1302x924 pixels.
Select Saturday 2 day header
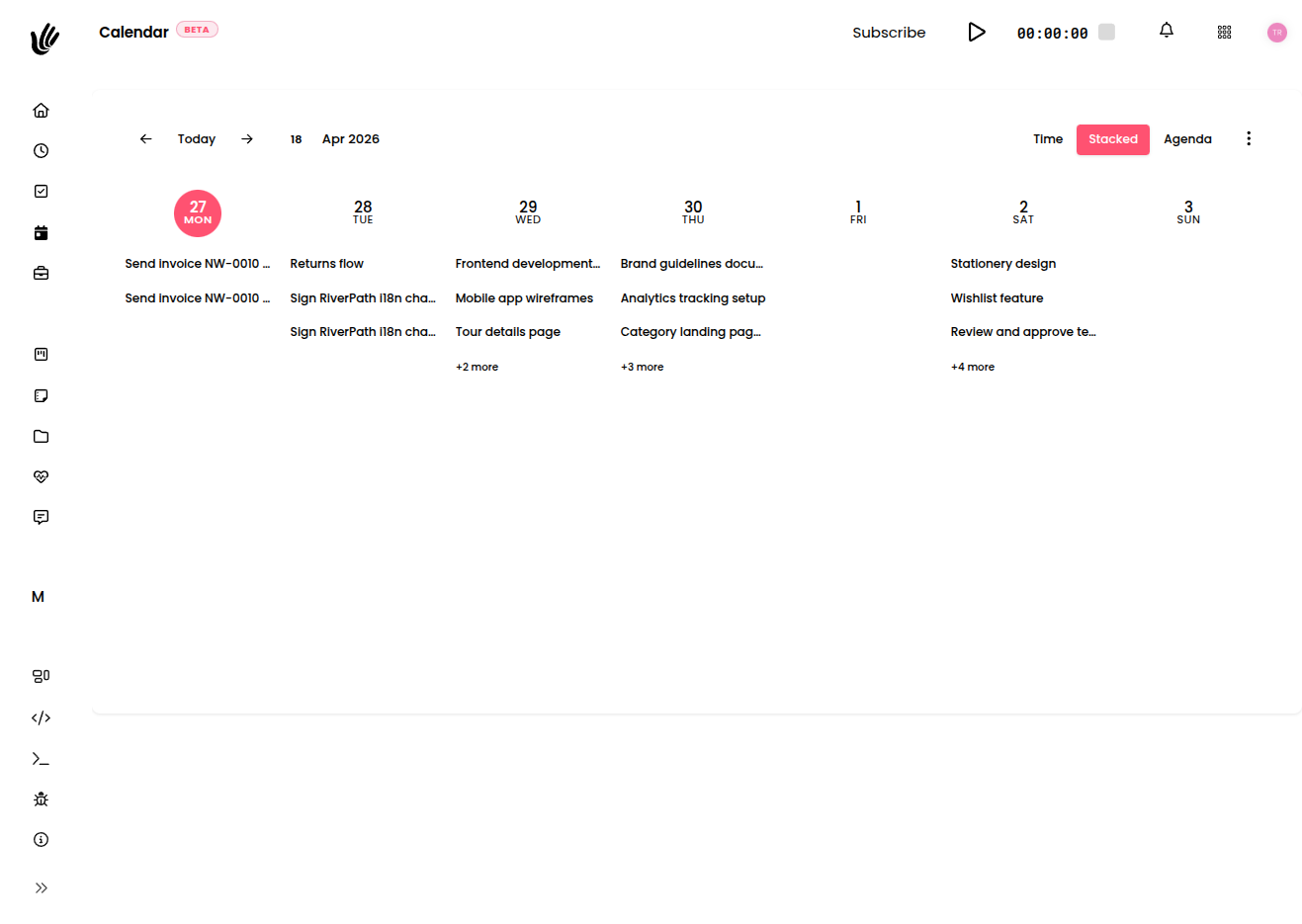pos(1023,212)
